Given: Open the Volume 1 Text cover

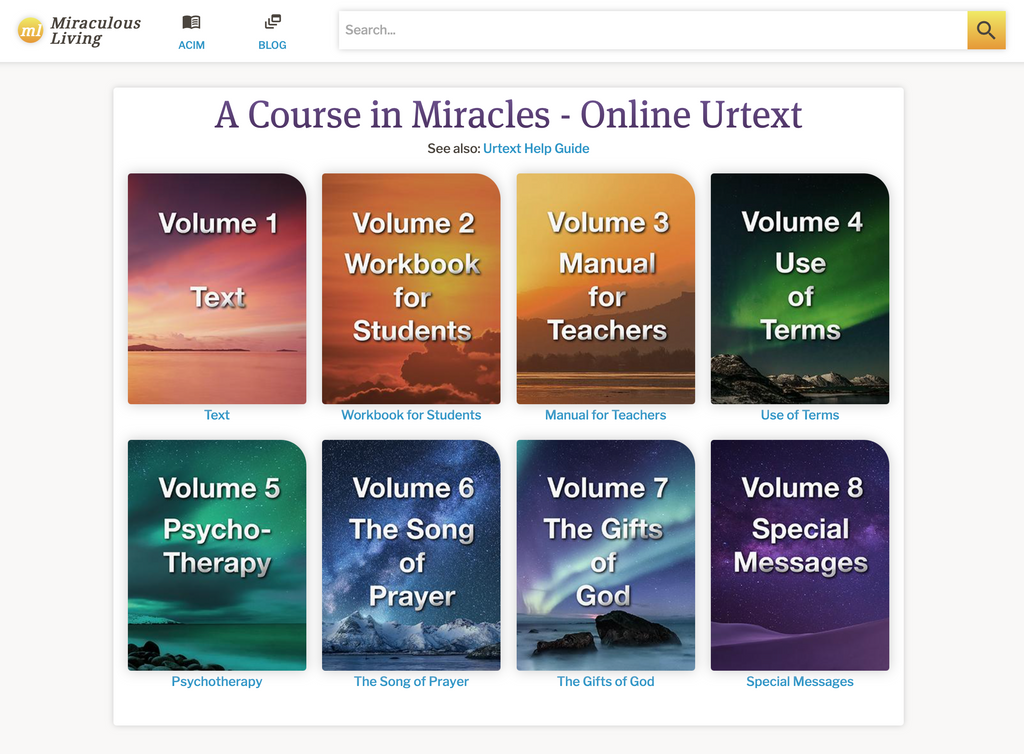Looking at the screenshot, I should click(217, 289).
